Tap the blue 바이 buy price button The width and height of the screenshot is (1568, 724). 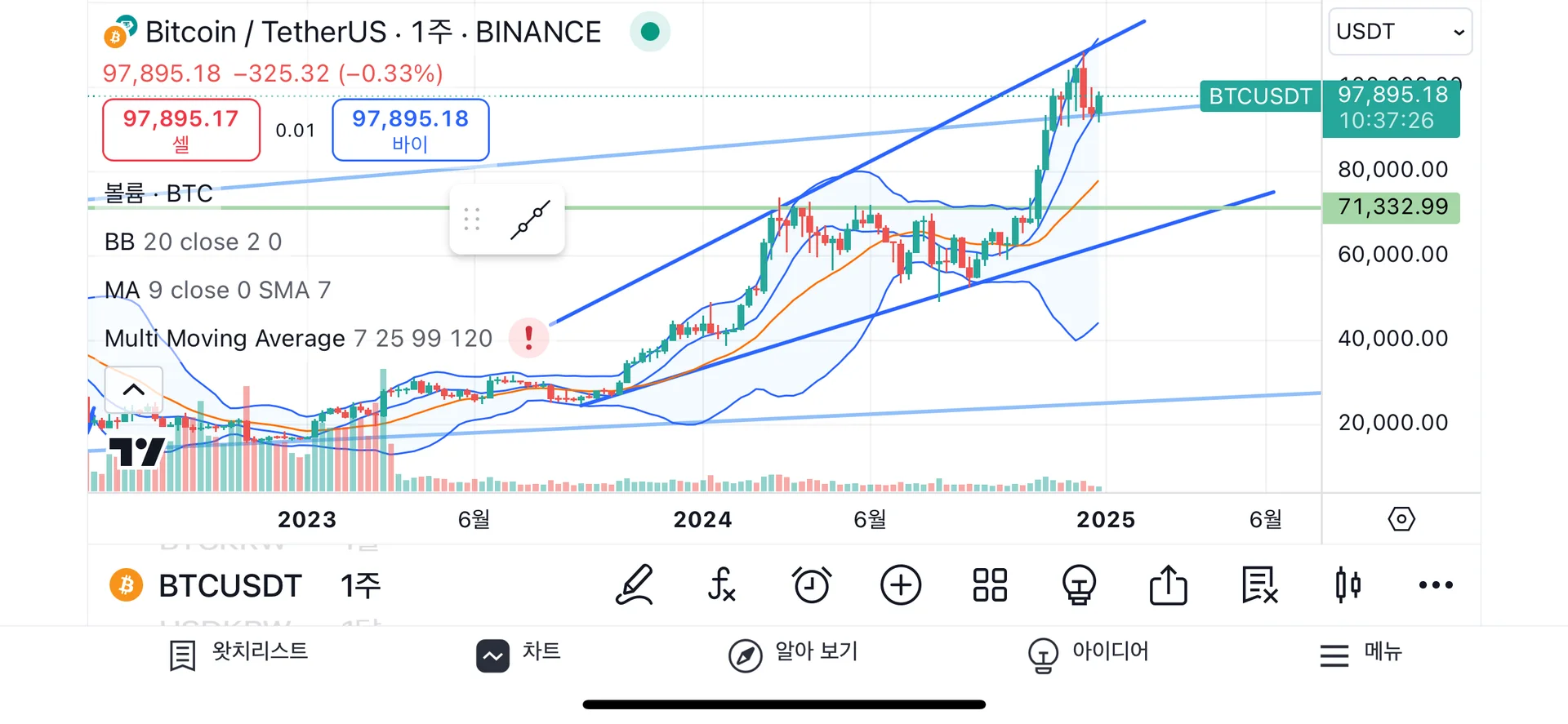pyautogui.click(x=410, y=130)
